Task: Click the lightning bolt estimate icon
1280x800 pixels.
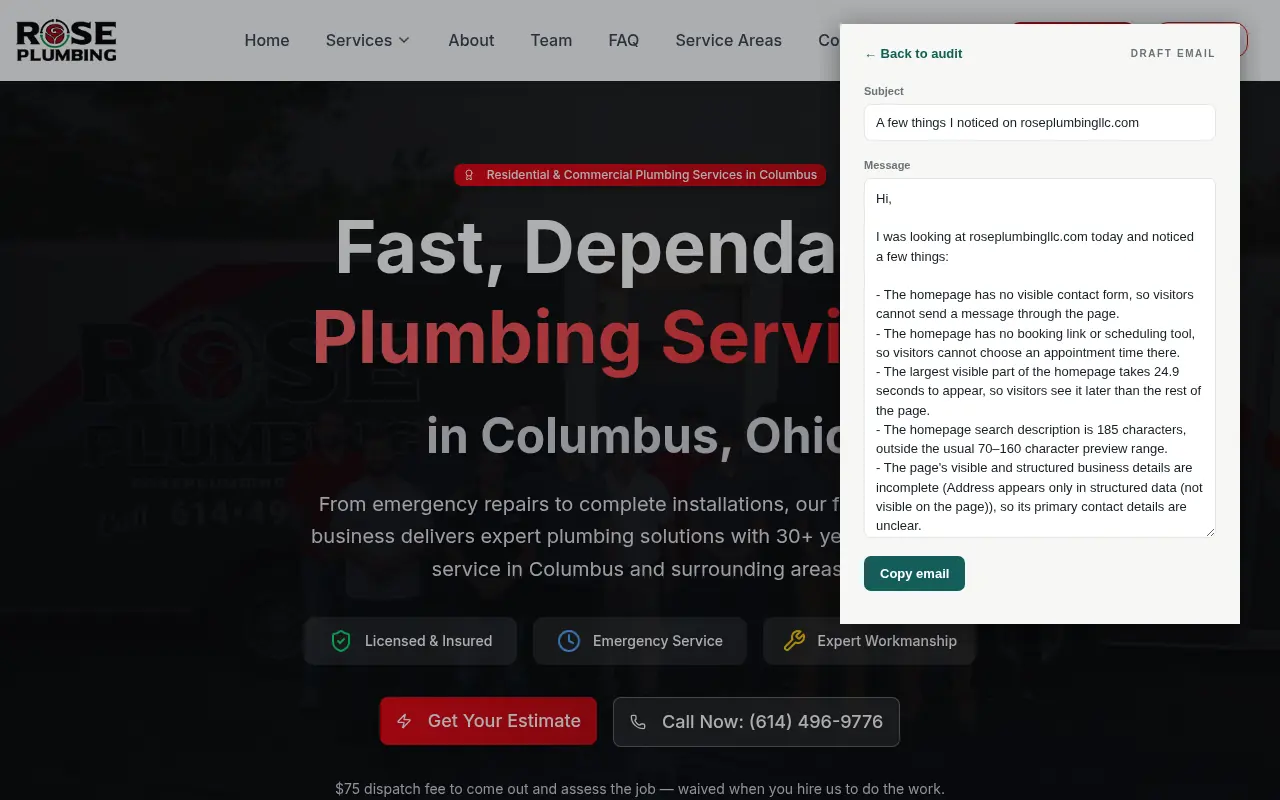Action: click(x=405, y=721)
